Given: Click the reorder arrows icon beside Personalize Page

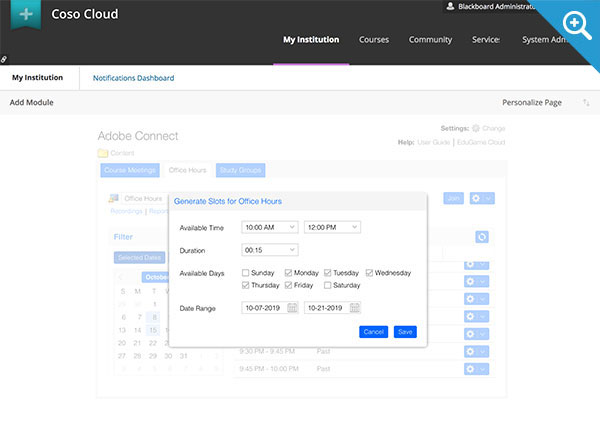Looking at the screenshot, I should pyautogui.click(x=586, y=102).
